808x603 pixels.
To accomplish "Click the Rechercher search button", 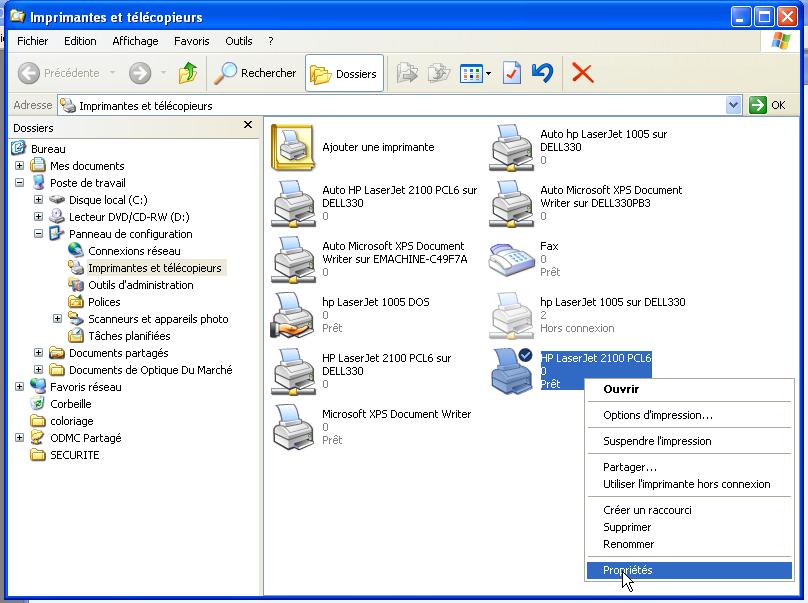I will pos(256,73).
